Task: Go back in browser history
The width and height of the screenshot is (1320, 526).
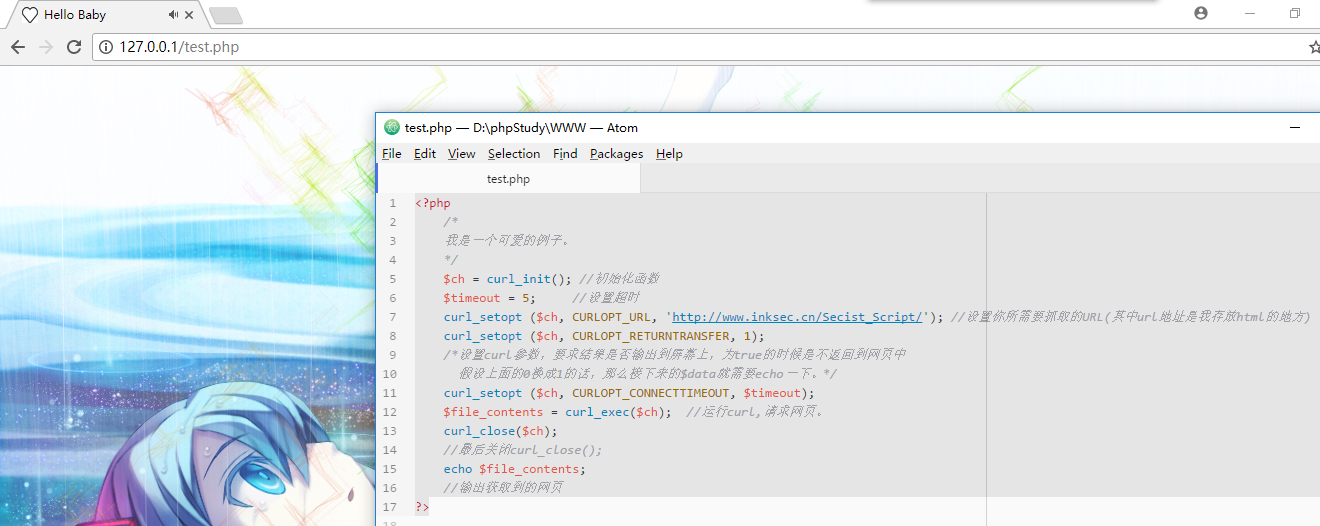Action: click(18, 47)
